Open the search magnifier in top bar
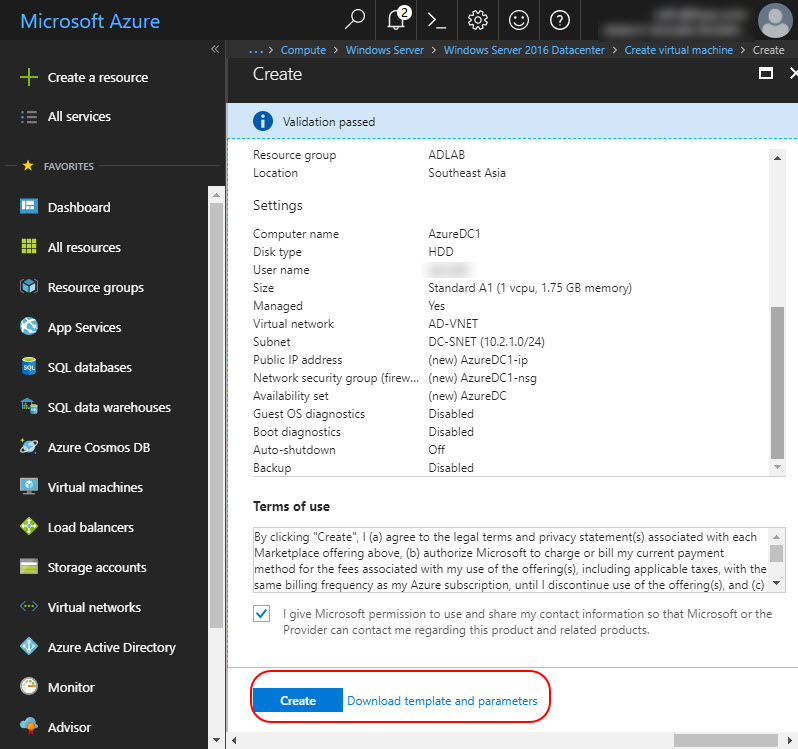Image resolution: width=798 pixels, height=749 pixels. point(355,20)
